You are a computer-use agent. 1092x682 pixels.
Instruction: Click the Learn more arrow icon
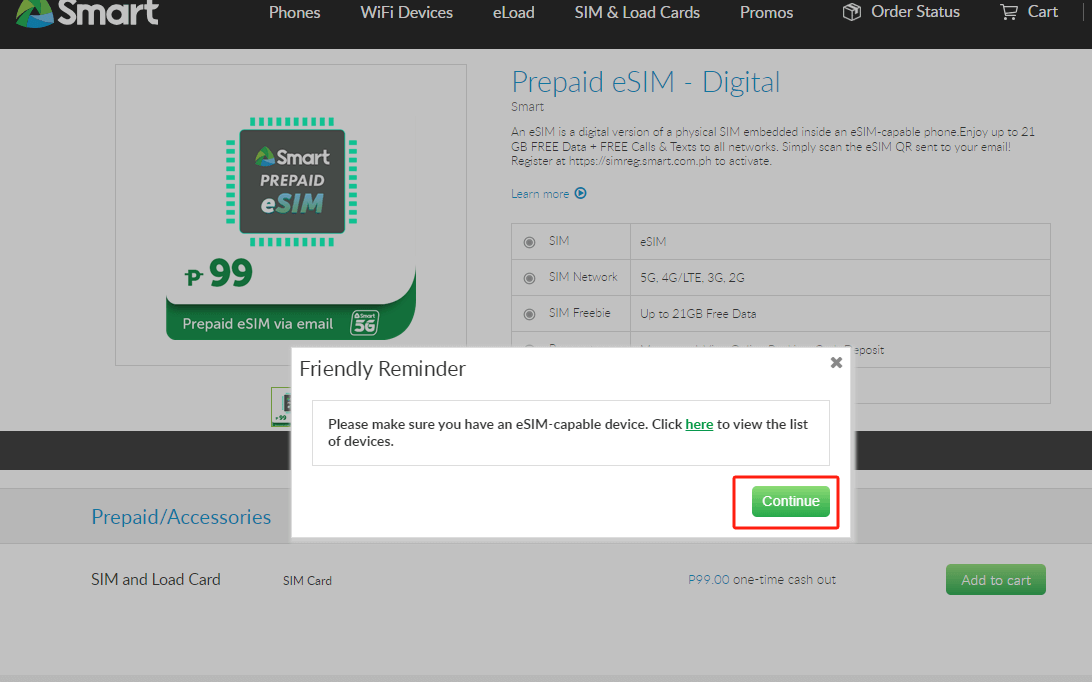pyautogui.click(x=580, y=193)
